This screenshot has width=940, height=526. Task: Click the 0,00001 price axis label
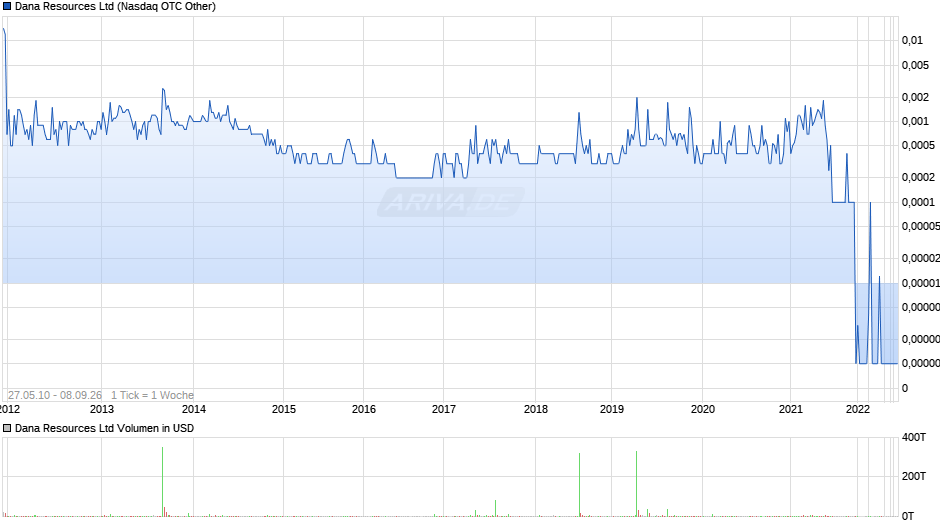coord(921,283)
